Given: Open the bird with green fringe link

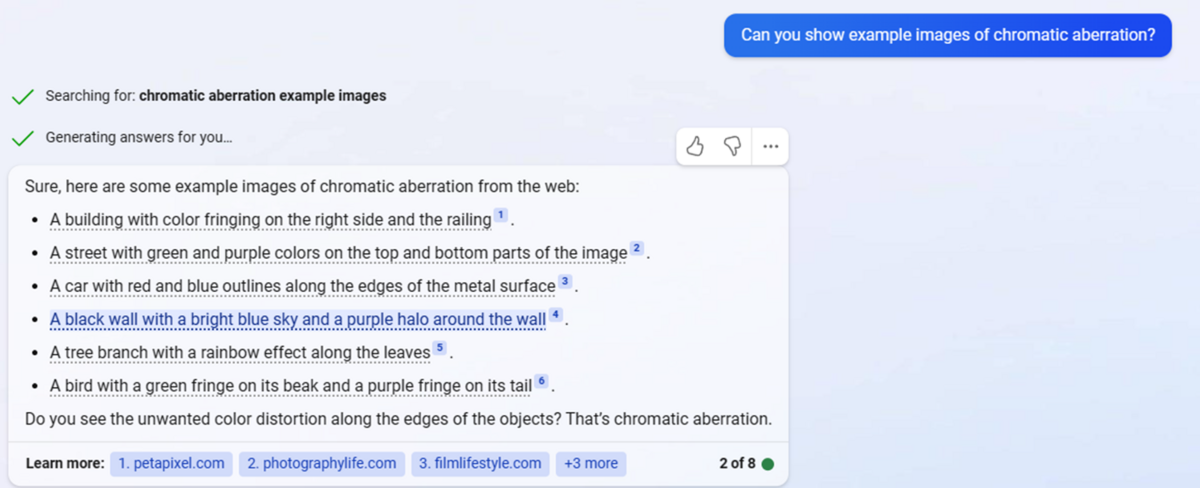Looking at the screenshot, I should coord(290,386).
